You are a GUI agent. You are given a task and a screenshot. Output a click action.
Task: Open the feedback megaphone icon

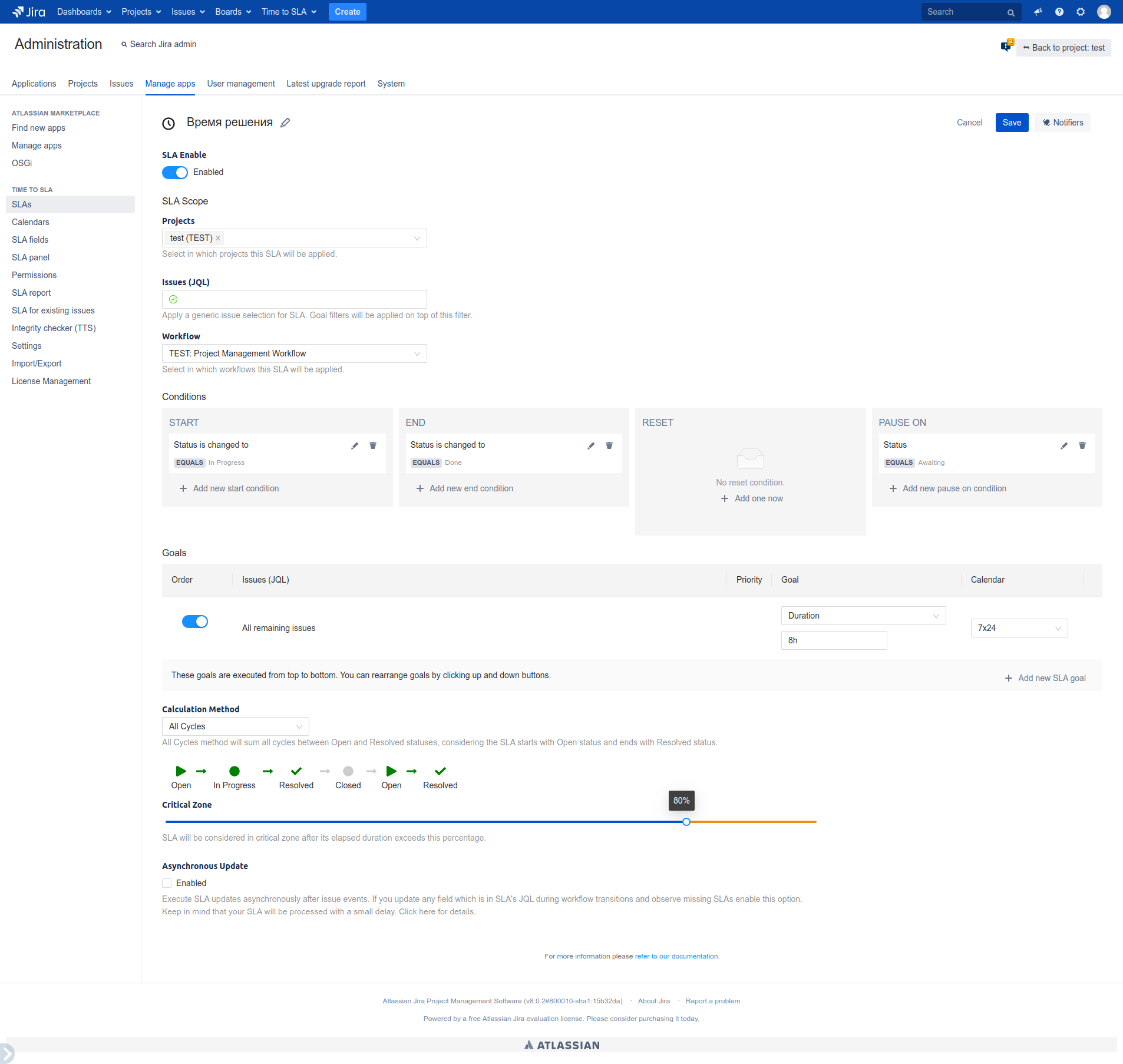click(x=1038, y=12)
